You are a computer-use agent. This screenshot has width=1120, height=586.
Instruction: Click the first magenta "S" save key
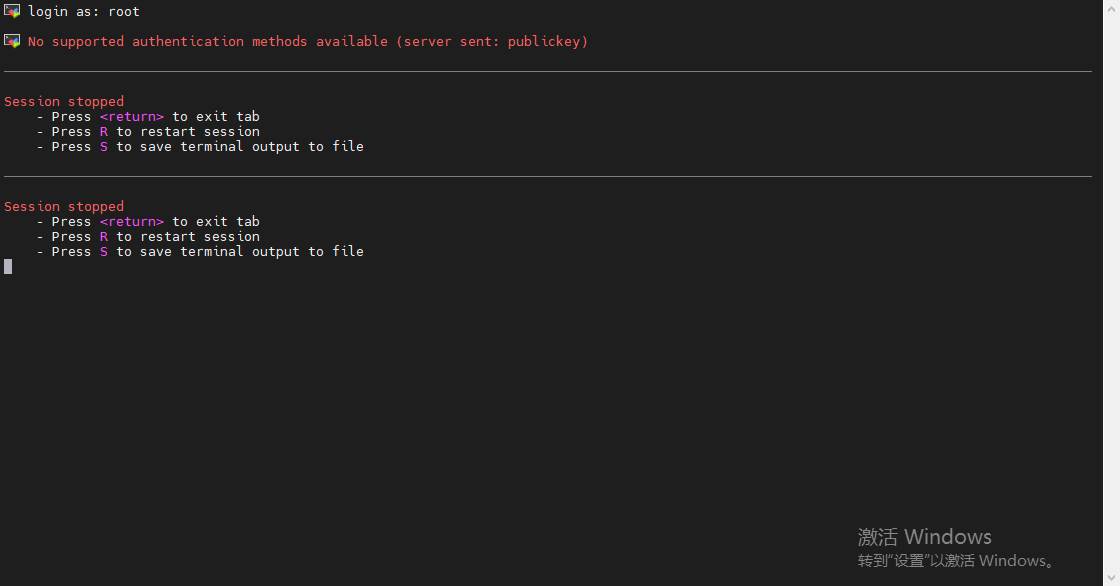[x=104, y=147]
